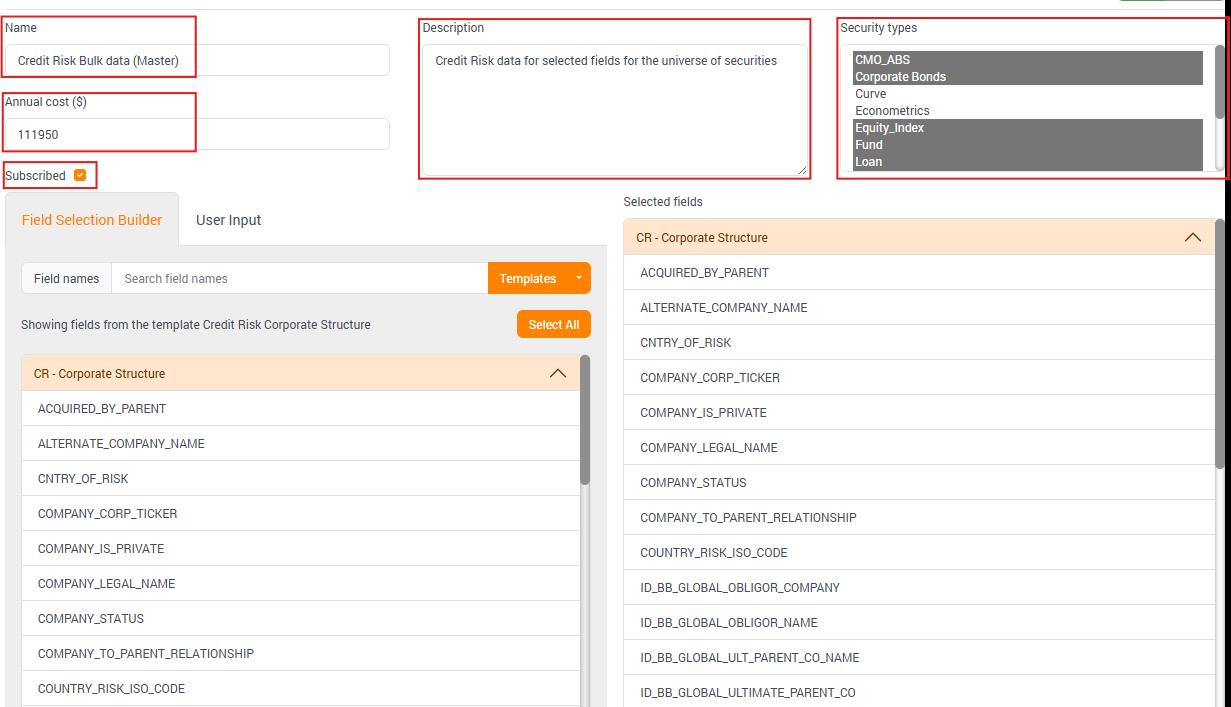
Task: Deselect Corporate Bonds security type
Action: (900, 77)
